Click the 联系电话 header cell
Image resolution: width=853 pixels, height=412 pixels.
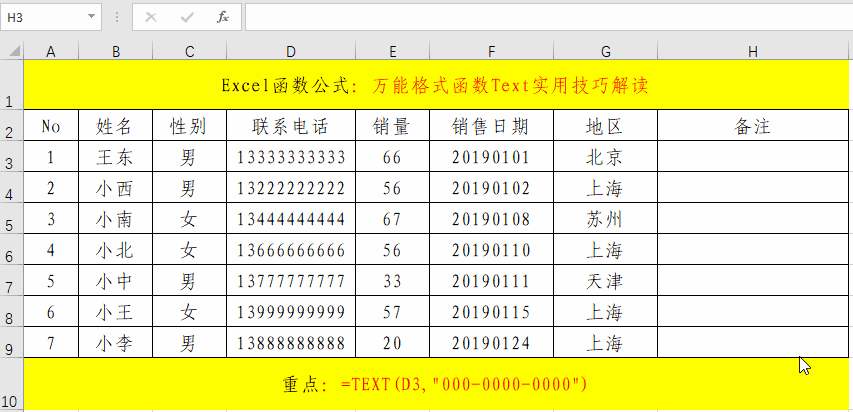291,125
